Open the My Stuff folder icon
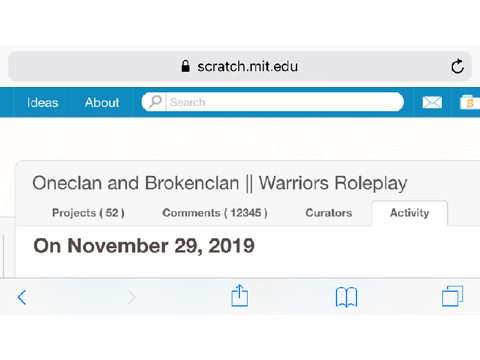Screen dimensions: 480x360 (x=470, y=102)
